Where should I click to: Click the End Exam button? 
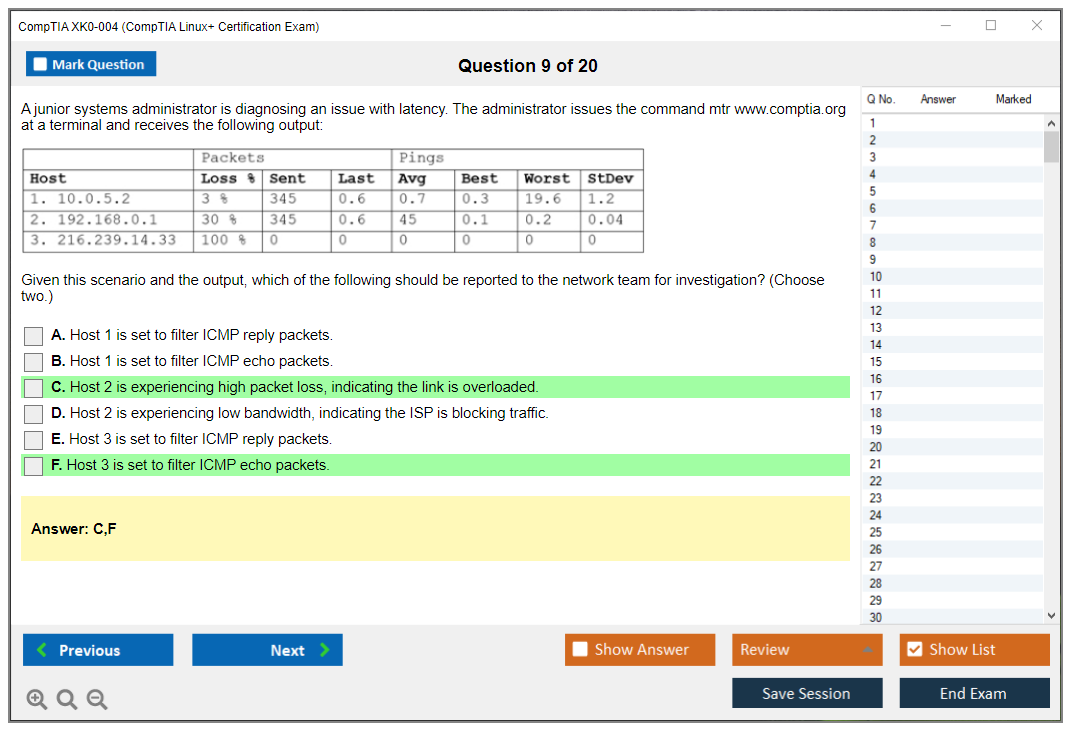[x=974, y=693]
